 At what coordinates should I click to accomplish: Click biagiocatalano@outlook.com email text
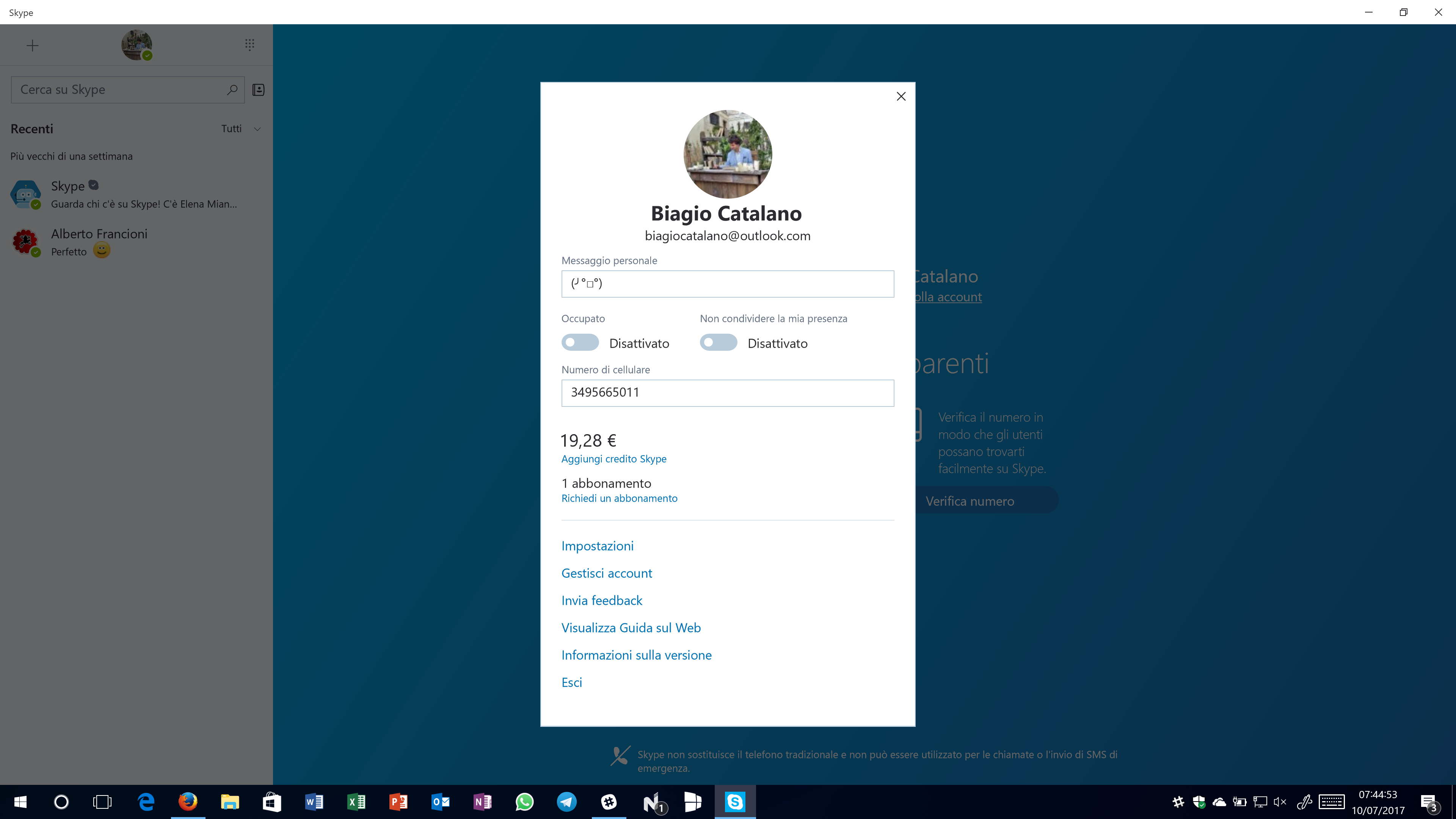click(728, 236)
